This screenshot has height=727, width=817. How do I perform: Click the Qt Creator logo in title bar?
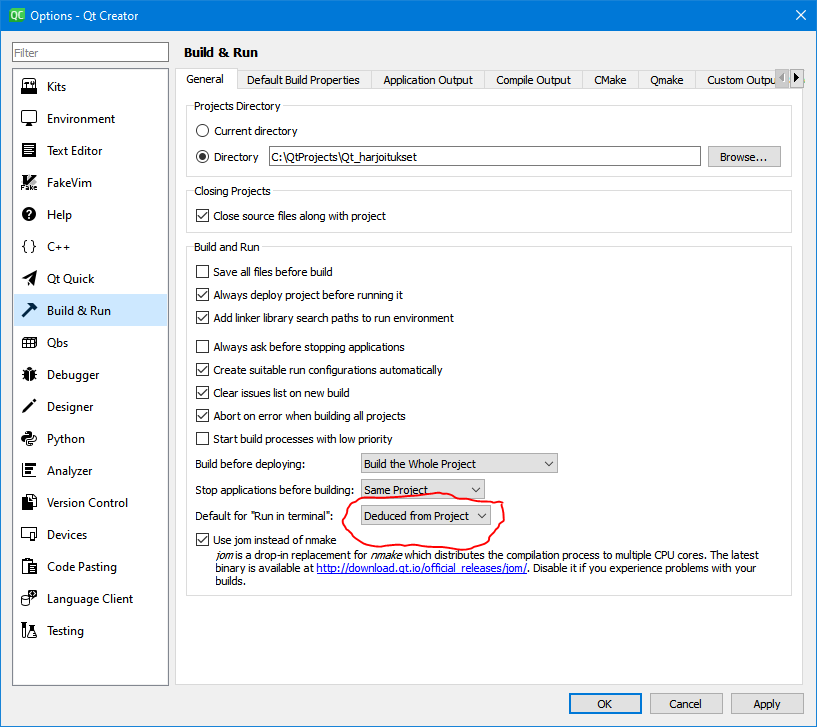[17, 15]
